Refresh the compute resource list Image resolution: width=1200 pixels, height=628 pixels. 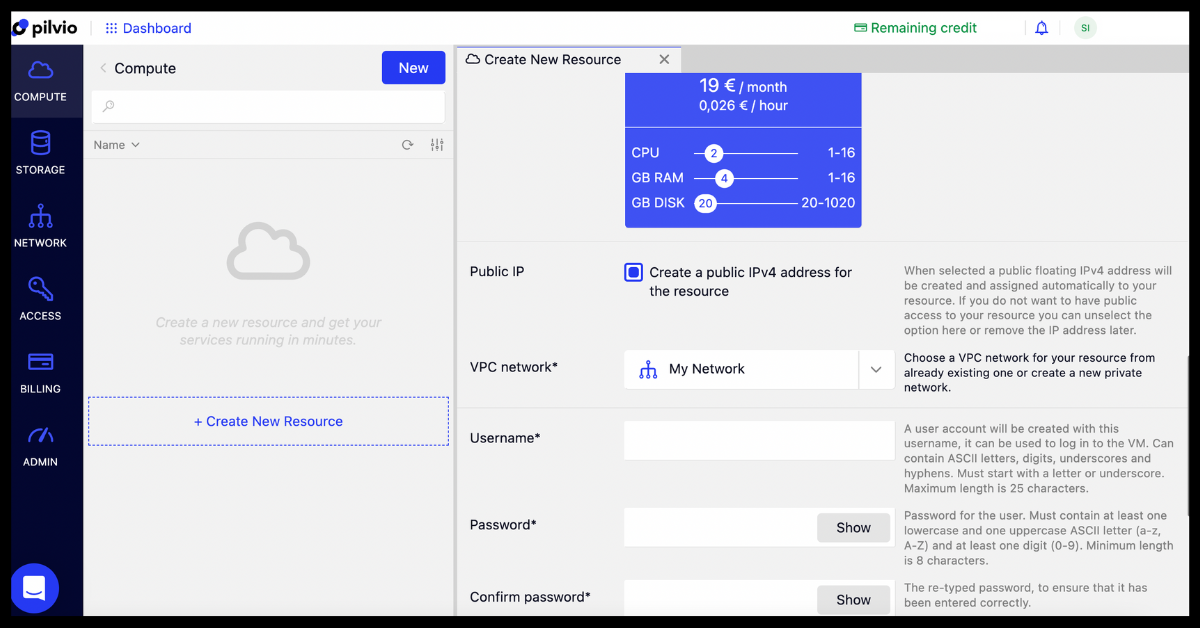(407, 145)
